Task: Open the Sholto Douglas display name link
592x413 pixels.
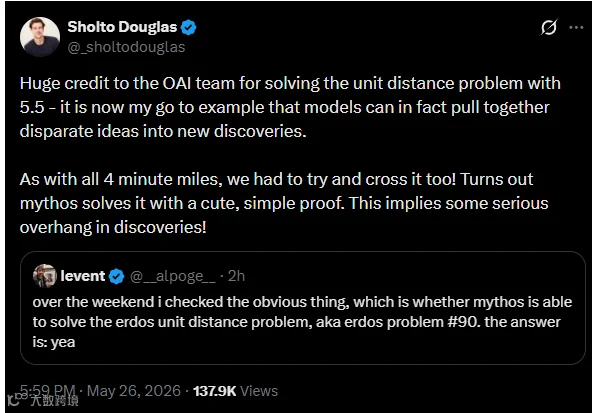Action: [122, 27]
